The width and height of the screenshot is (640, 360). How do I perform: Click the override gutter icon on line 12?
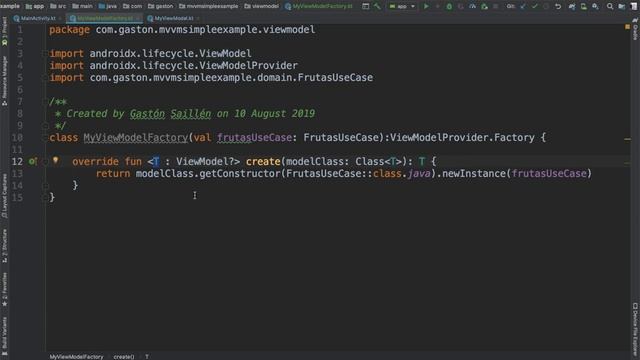click(x=32, y=162)
